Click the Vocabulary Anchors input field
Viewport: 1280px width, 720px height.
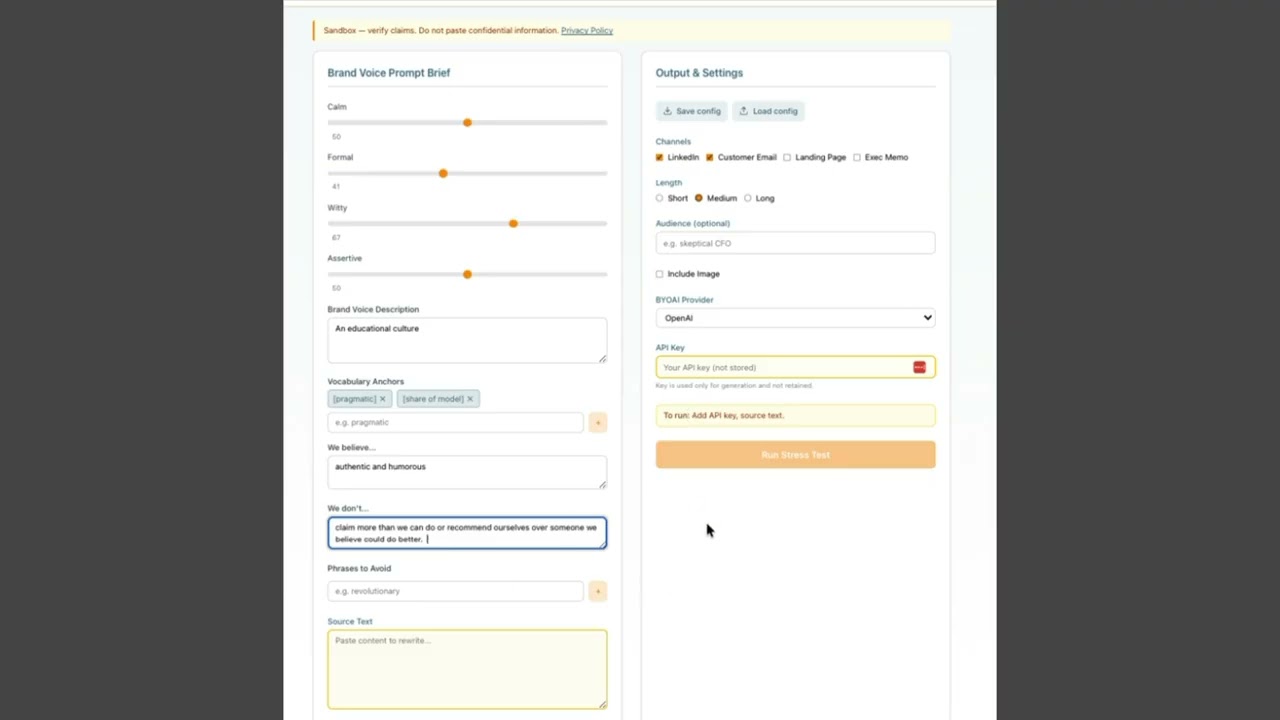(x=455, y=422)
